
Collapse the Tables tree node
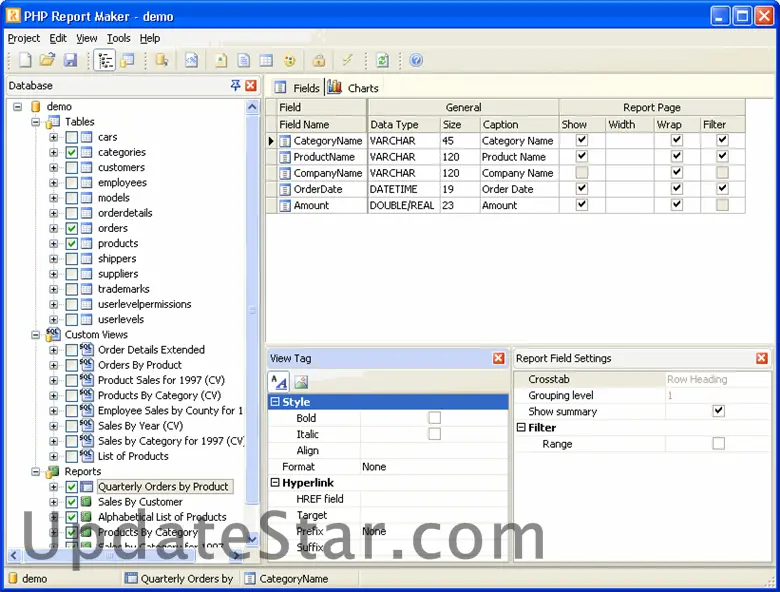click(x=35, y=122)
